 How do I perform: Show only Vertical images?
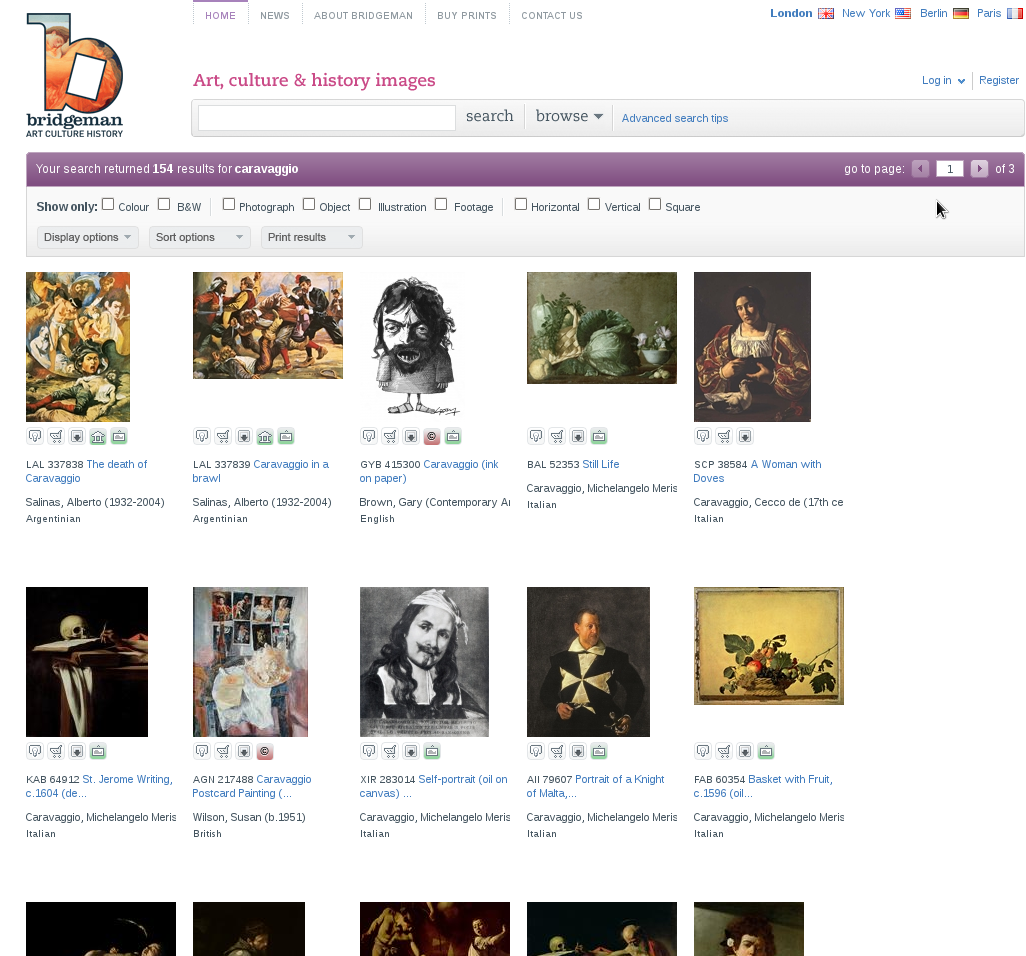click(594, 204)
